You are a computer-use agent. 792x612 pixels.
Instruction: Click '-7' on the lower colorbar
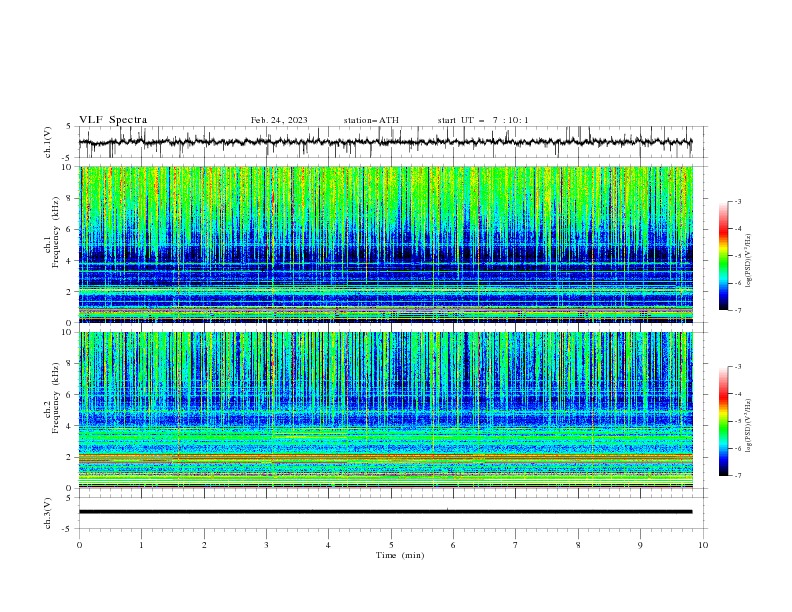pos(738,476)
